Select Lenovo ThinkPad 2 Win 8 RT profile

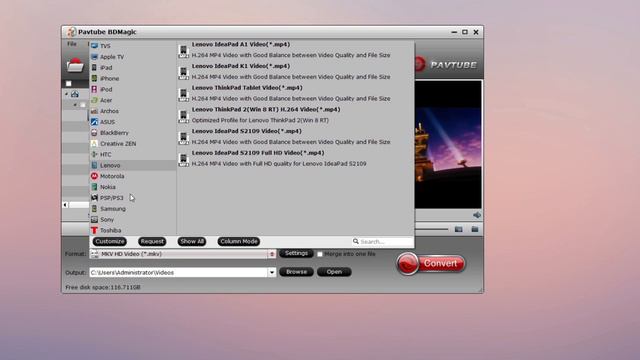click(296, 115)
